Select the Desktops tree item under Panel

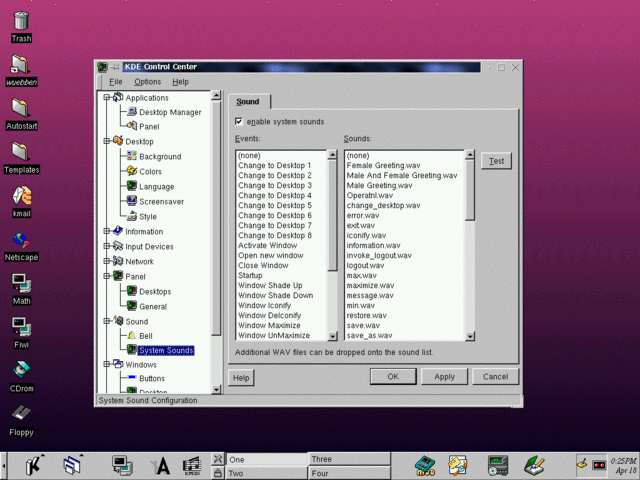pyautogui.click(x=155, y=291)
